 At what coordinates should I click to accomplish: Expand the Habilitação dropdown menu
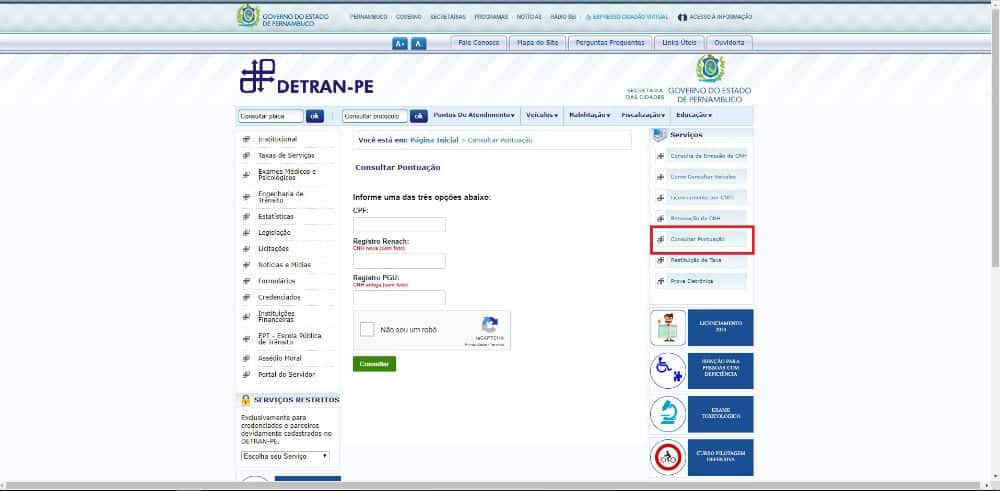click(589, 115)
